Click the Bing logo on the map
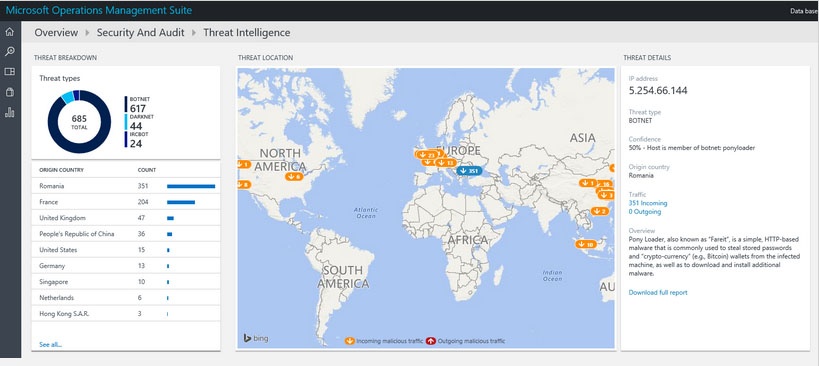Screen dimensions: 819x366 [255, 338]
